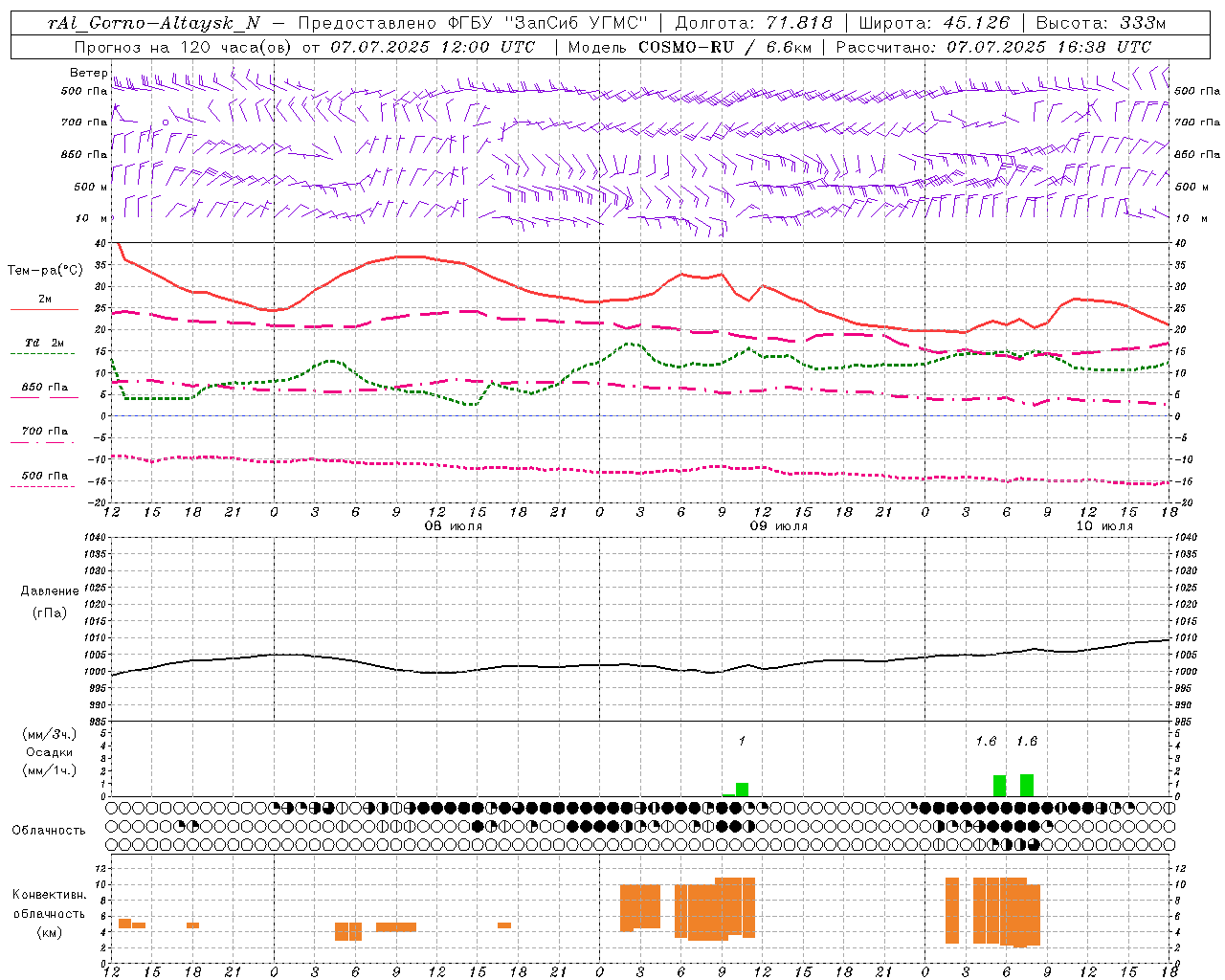Click the 'Прогноз на 120 часа(ов)' forecast header
Screen dimensions: 1225x980
[185, 47]
